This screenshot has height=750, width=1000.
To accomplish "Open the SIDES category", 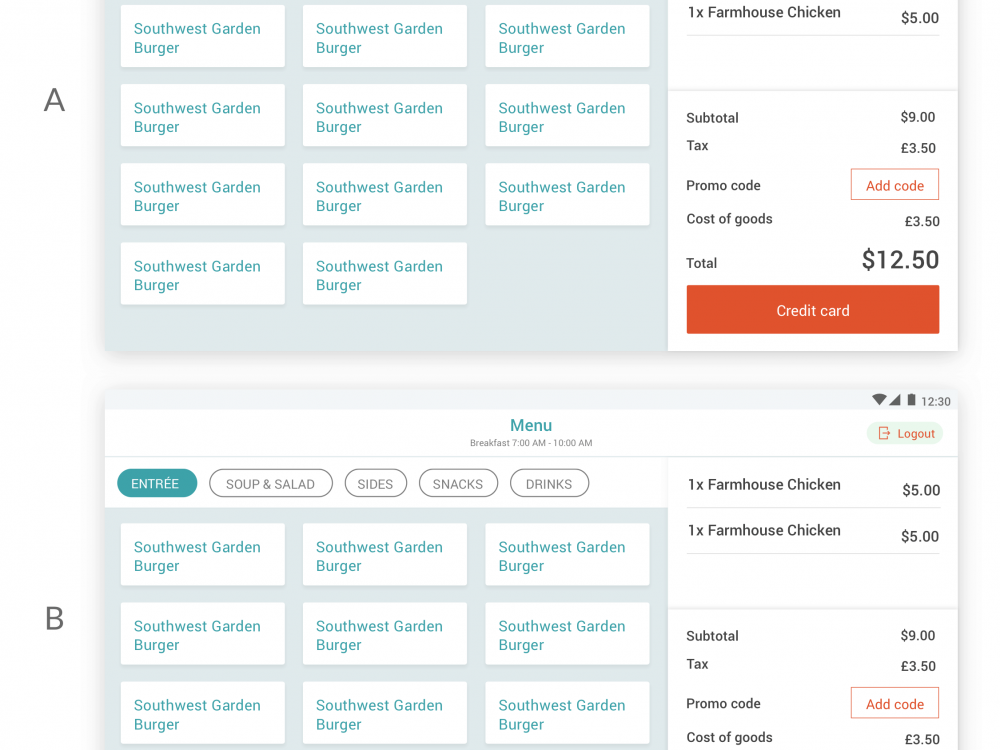I will [x=375, y=483].
